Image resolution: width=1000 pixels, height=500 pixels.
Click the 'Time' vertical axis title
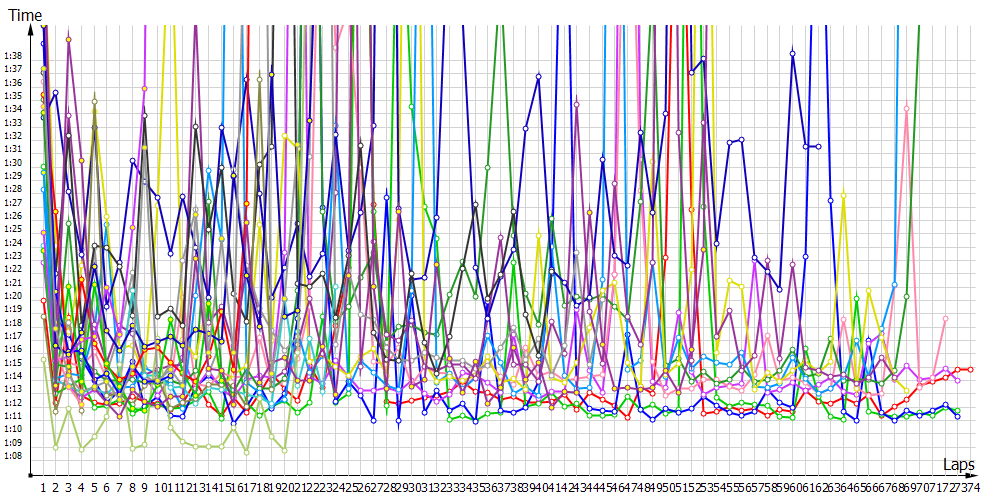click(25, 15)
